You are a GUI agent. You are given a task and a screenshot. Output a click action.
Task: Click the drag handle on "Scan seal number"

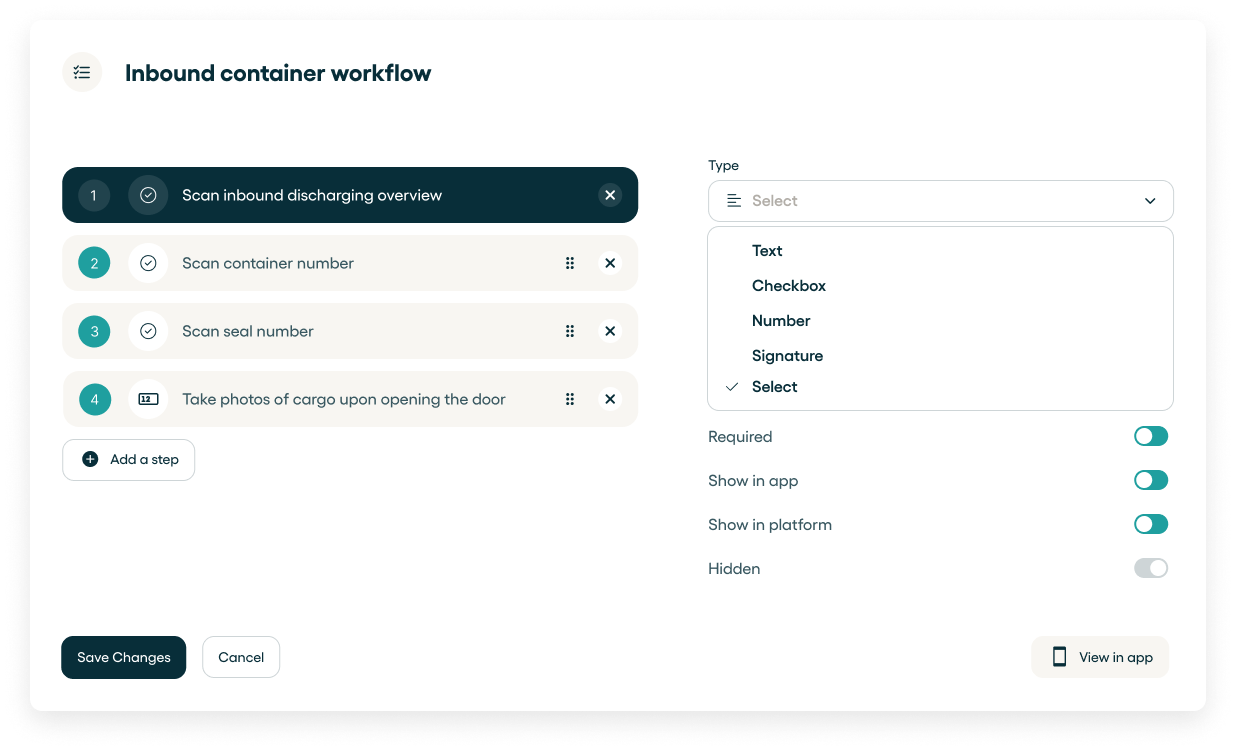click(x=570, y=331)
